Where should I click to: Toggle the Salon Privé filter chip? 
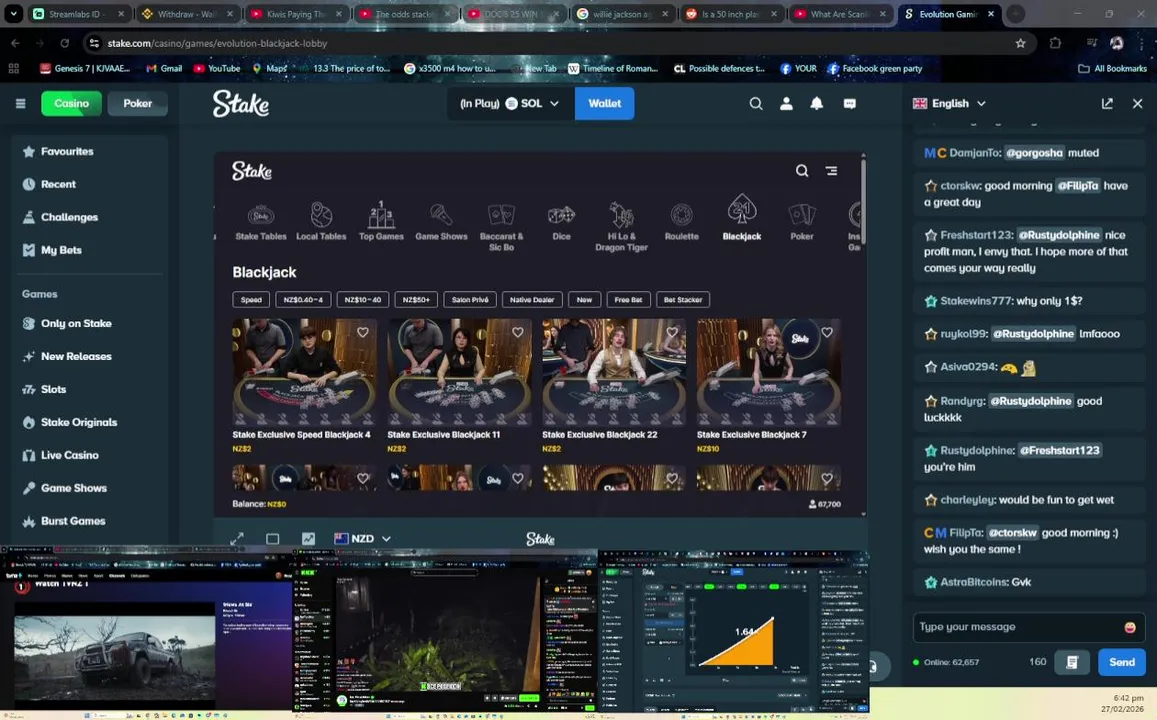(x=470, y=300)
